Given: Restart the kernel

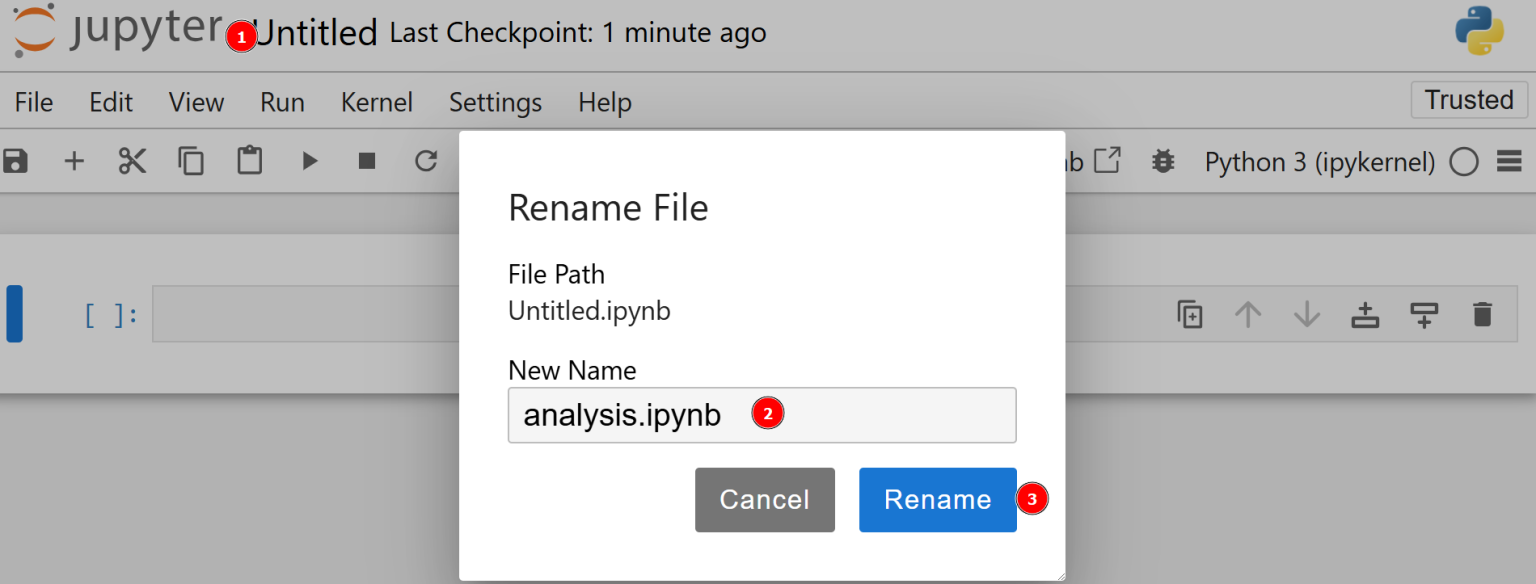Looking at the screenshot, I should click(x=426, y=161).
